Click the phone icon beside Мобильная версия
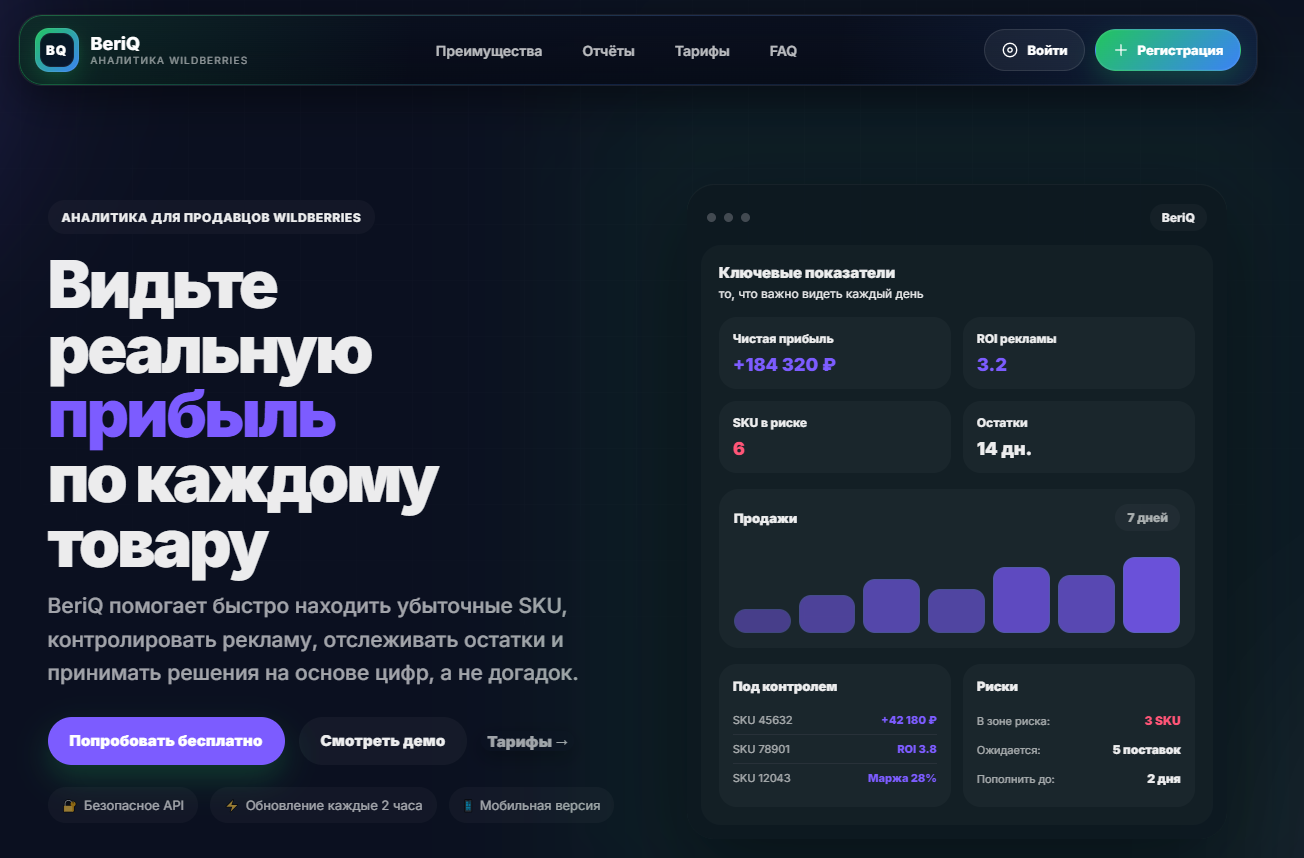The image size is (1304, 858). point(468,805)
